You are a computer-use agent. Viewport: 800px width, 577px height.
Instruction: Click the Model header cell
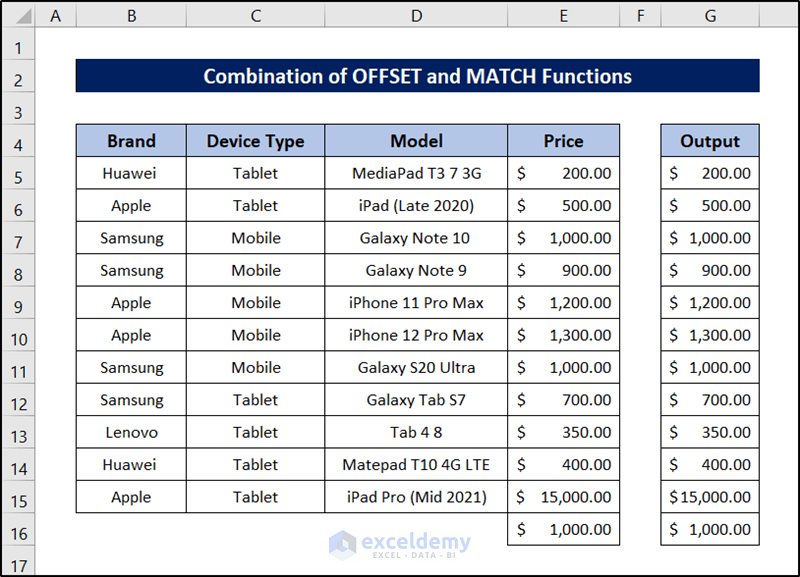click(416, 141)
